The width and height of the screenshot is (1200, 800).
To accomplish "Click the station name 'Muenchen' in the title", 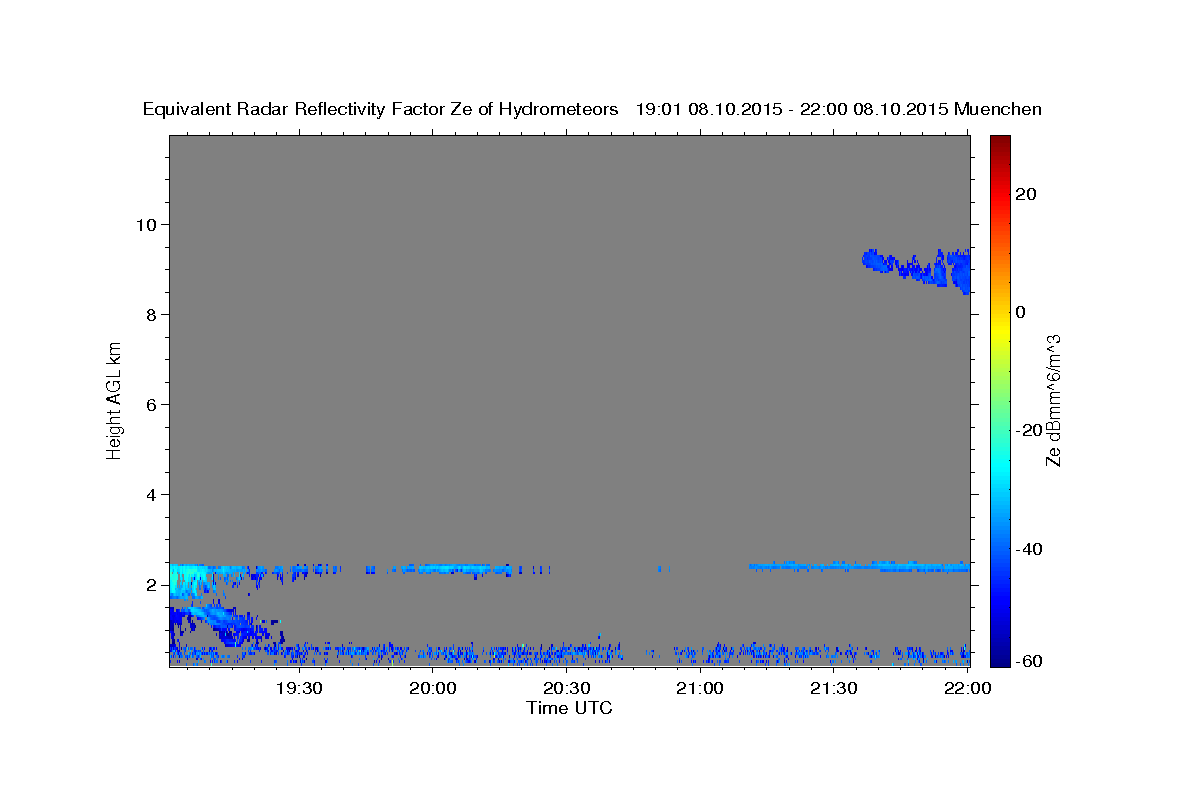I will tap(999, 109).
